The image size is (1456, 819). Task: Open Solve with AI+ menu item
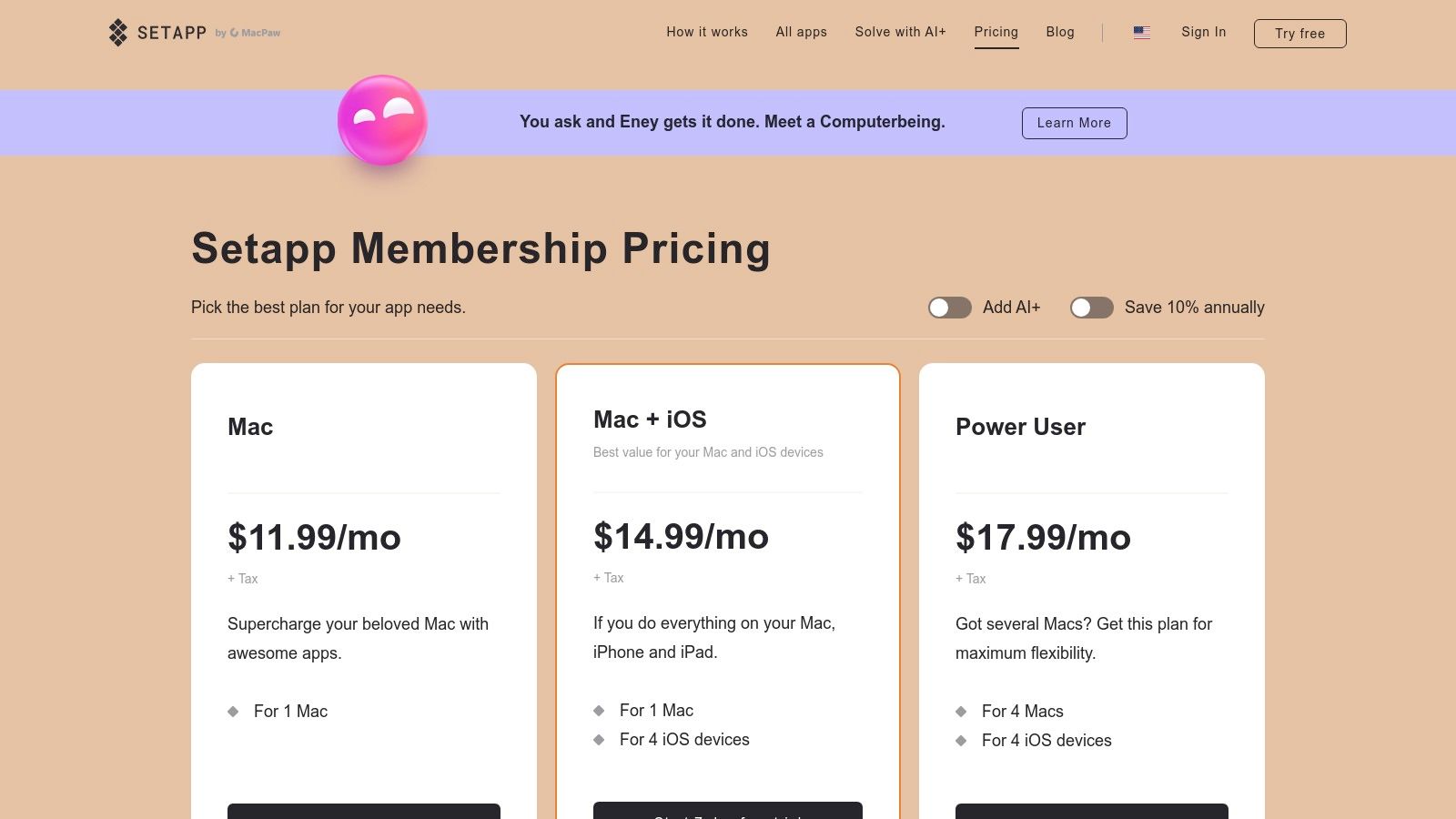click(x=900, y=32)
